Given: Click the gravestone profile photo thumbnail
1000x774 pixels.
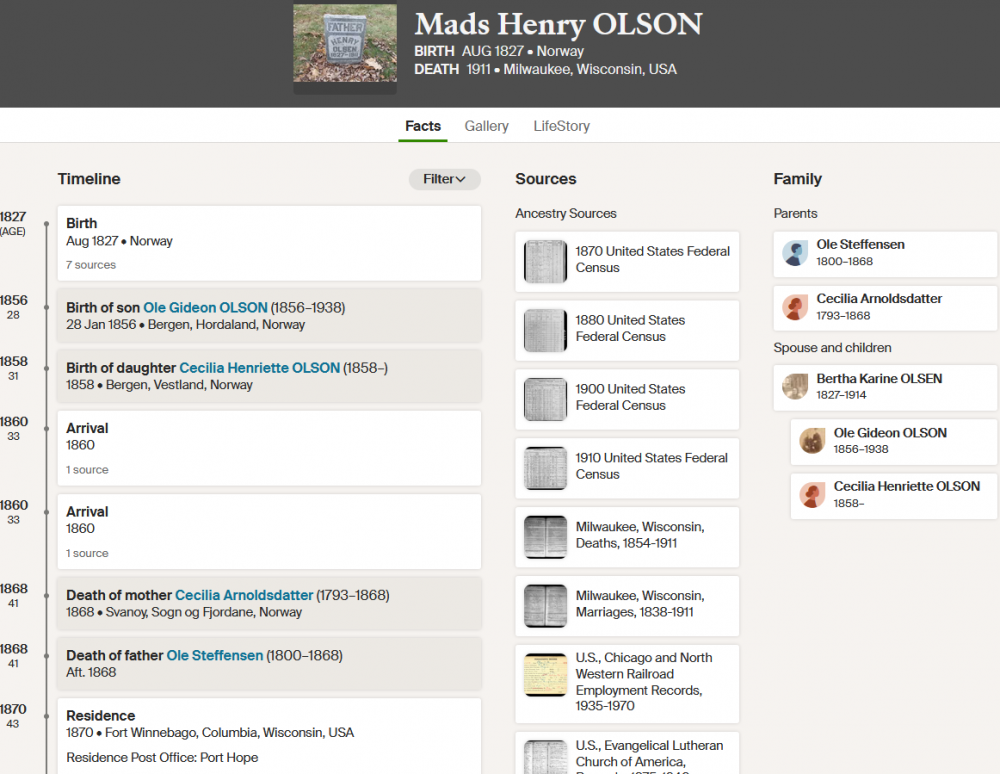Looking at the screenshot, I should click(x=344, y=47).
